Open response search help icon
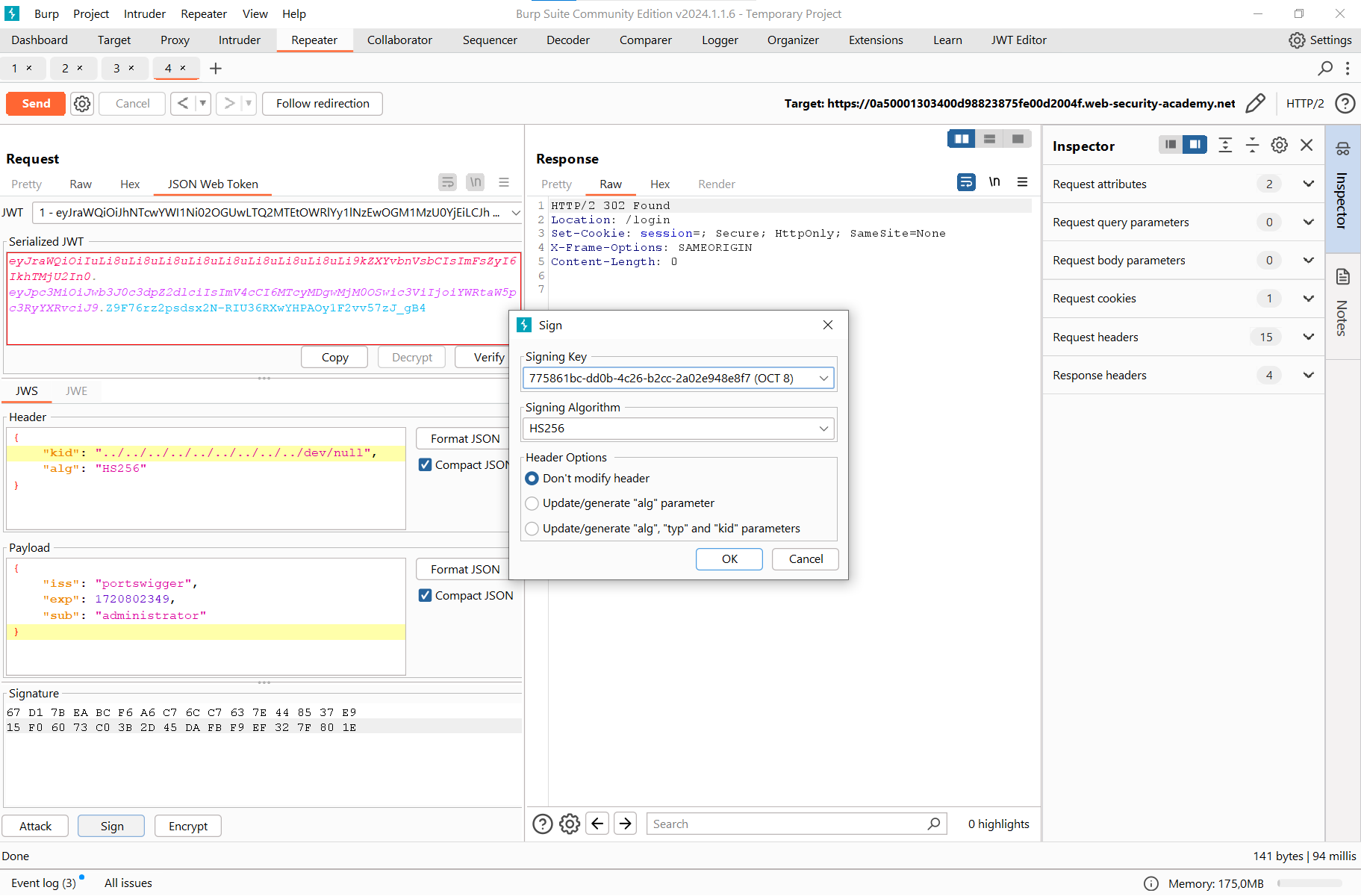 click(543, 824)
